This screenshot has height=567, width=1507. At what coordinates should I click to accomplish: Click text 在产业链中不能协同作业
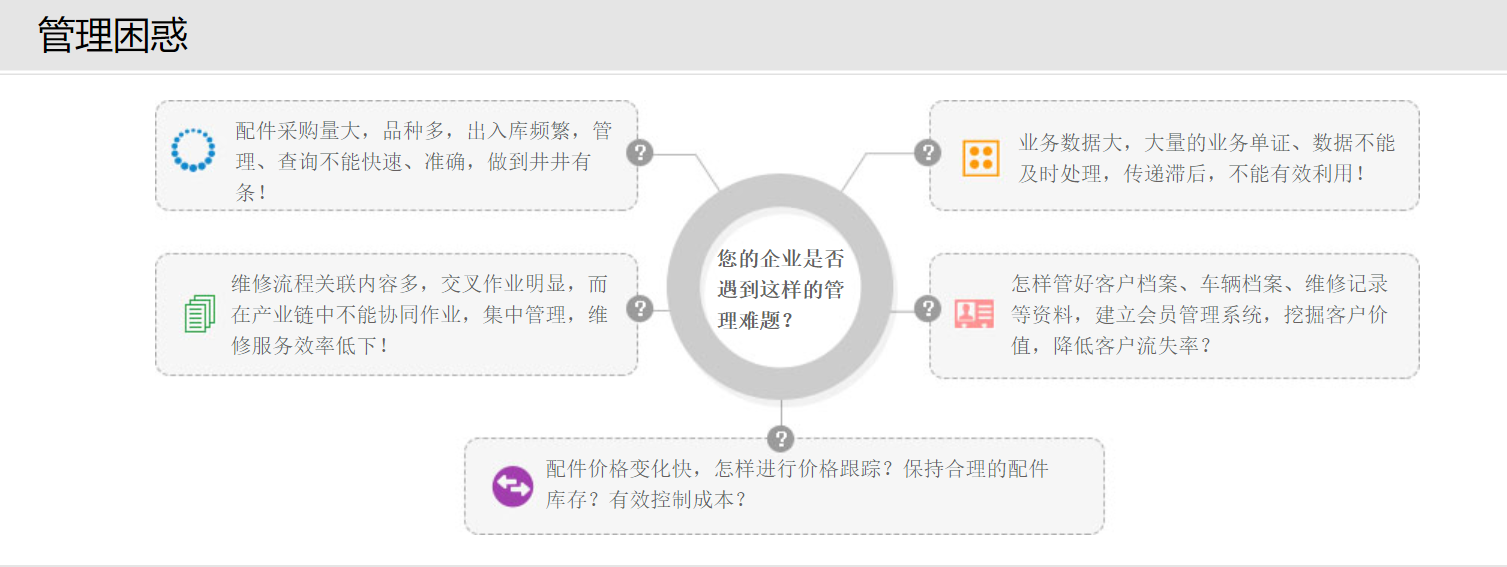[x=346, y=315]
